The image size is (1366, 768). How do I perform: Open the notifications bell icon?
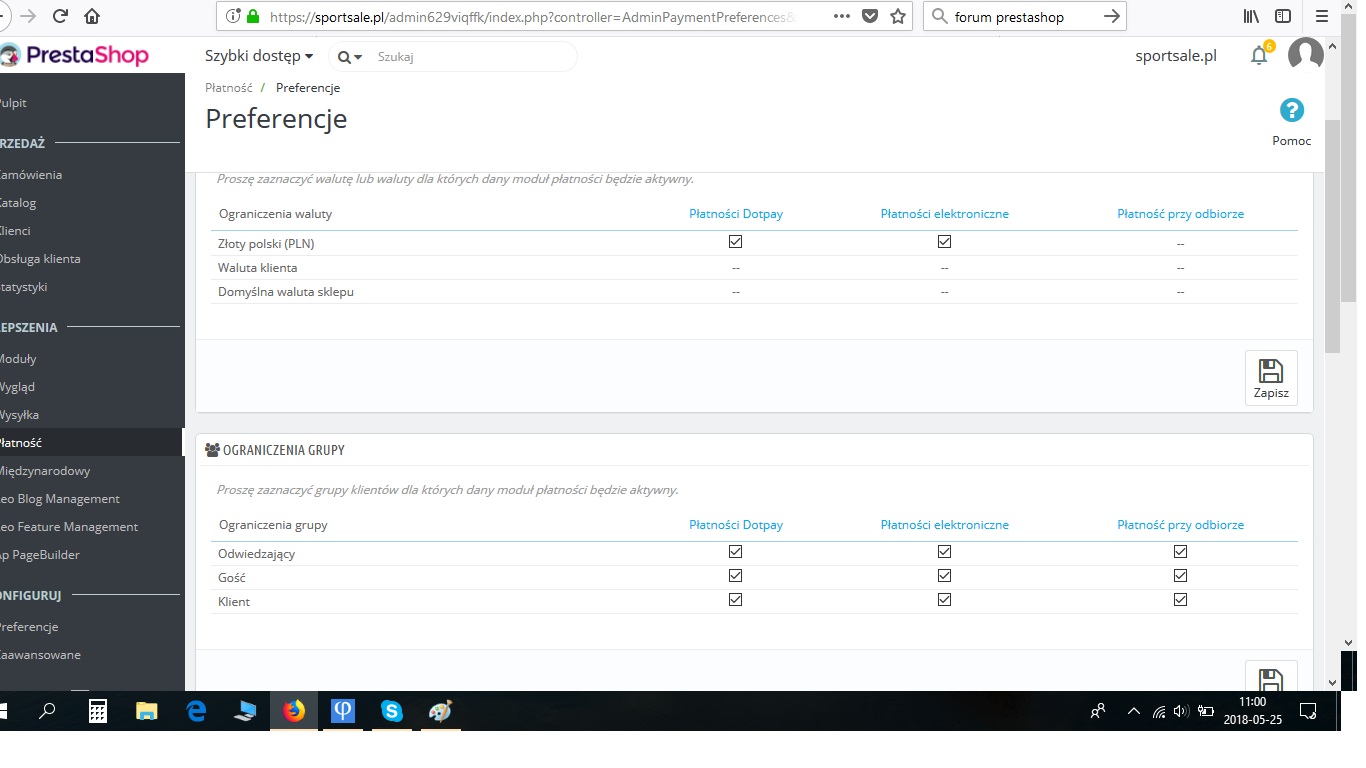pyautogui.click(x=1259, y=55)
